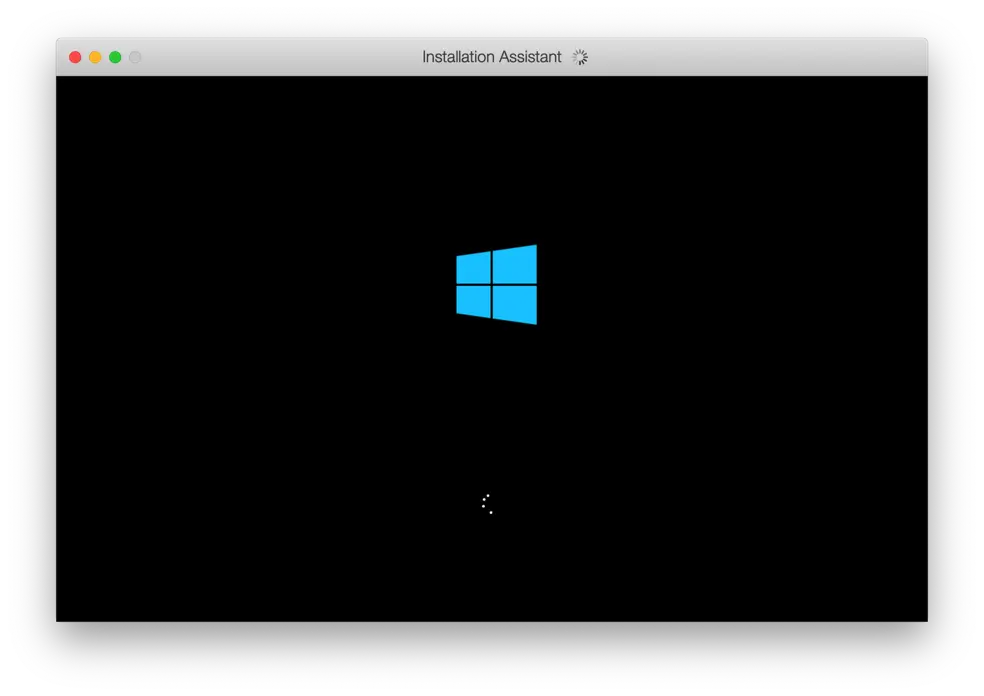This screenshot has height=696, width=984.
Task: Close the Installation Assistant window
Action: coord(75,57)
